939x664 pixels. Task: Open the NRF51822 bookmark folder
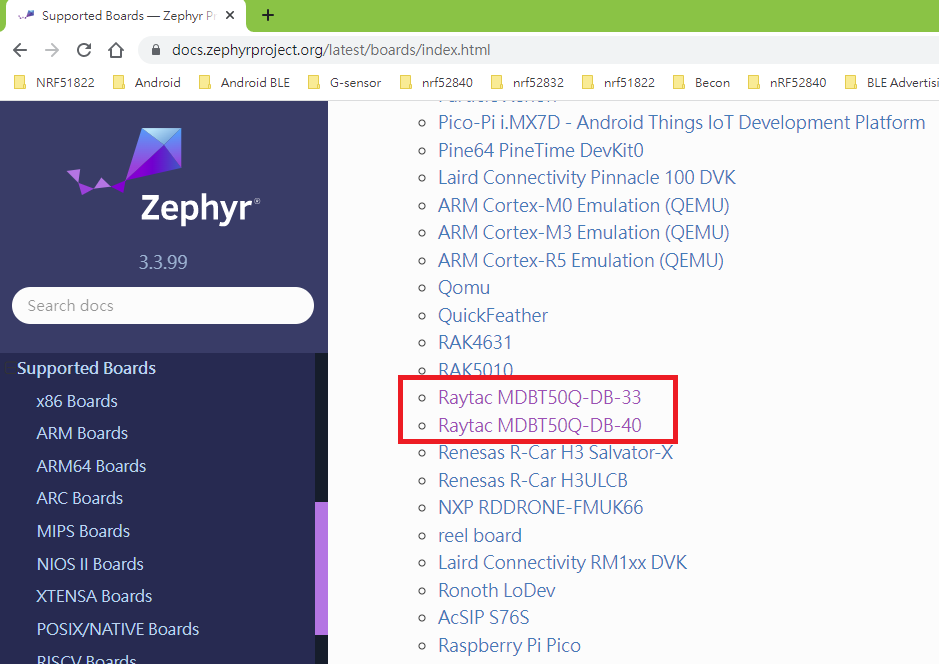coord(55,82)
